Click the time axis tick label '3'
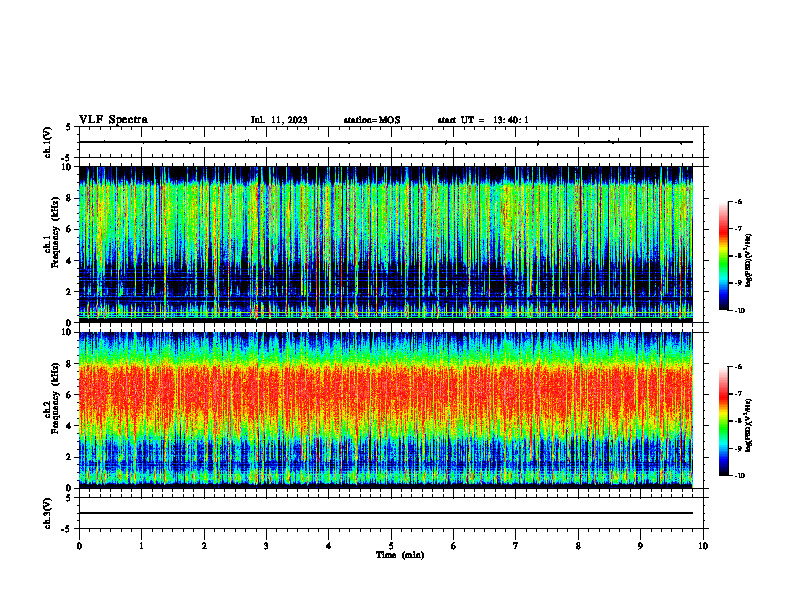The image size is (792, 612). tap(266, 546)
